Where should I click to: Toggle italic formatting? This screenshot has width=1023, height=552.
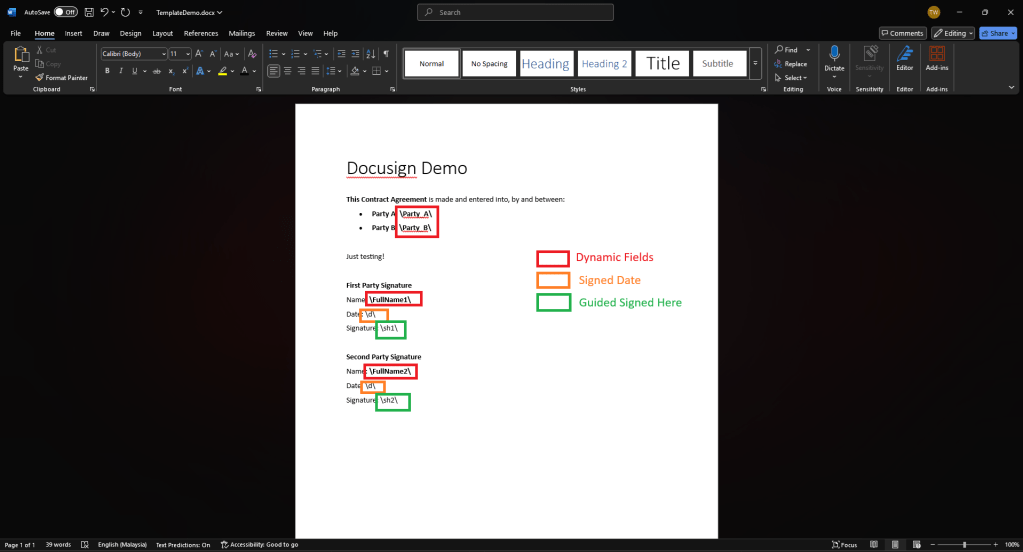click(x=121, y=71)
